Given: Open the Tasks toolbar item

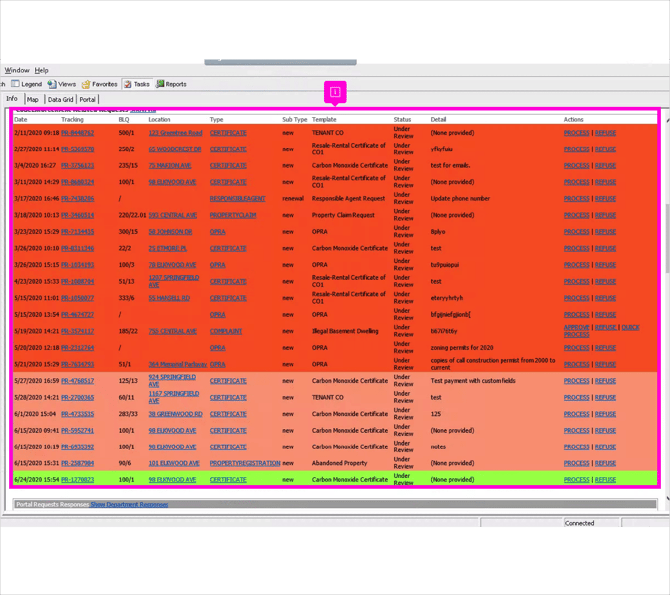Looking at the screenshot, I should (x=137, y=84).
